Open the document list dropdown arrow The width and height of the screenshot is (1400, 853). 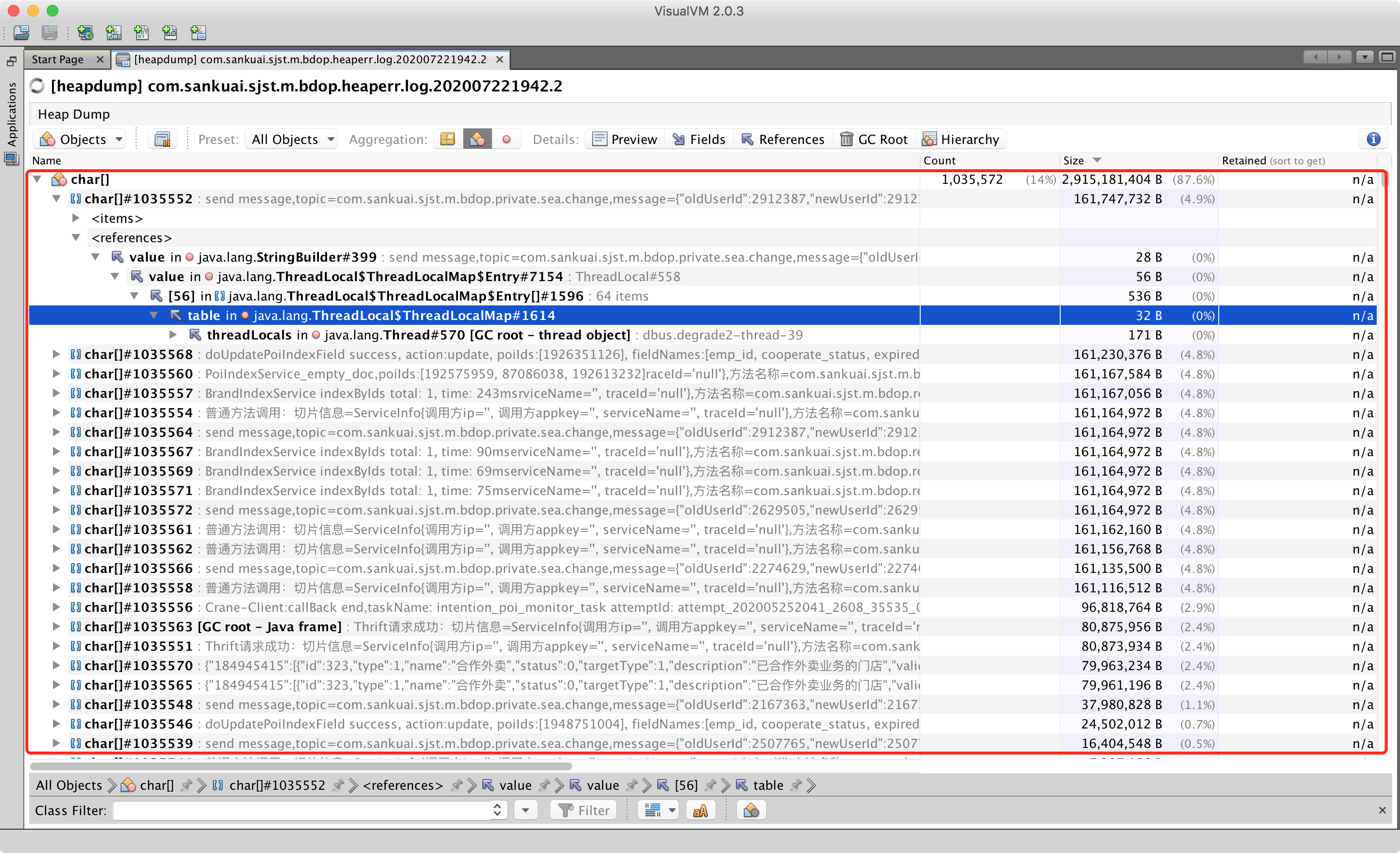pyautogui.click(x=1365, y=57)
